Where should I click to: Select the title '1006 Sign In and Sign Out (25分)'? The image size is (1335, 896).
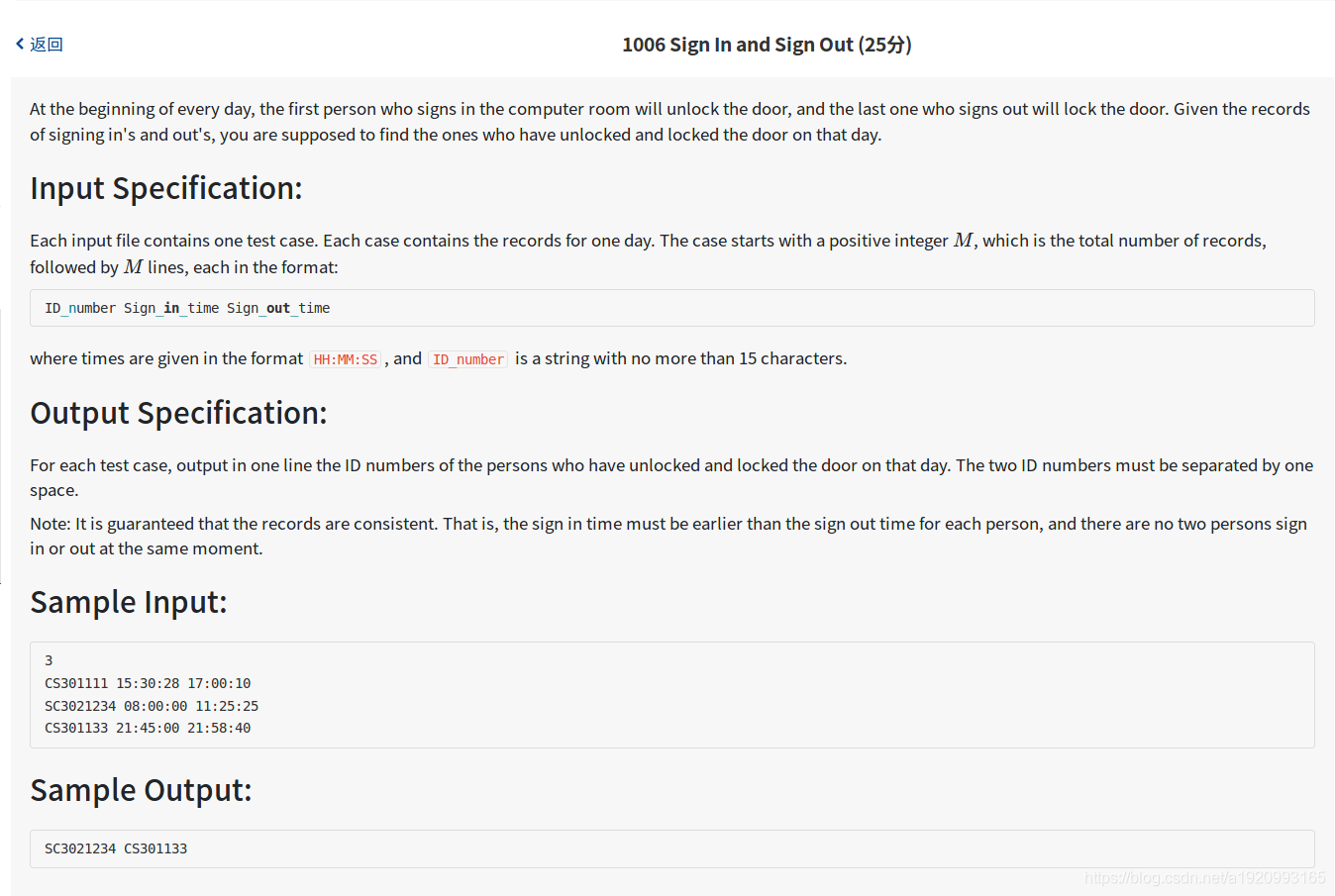coord(767,45)
